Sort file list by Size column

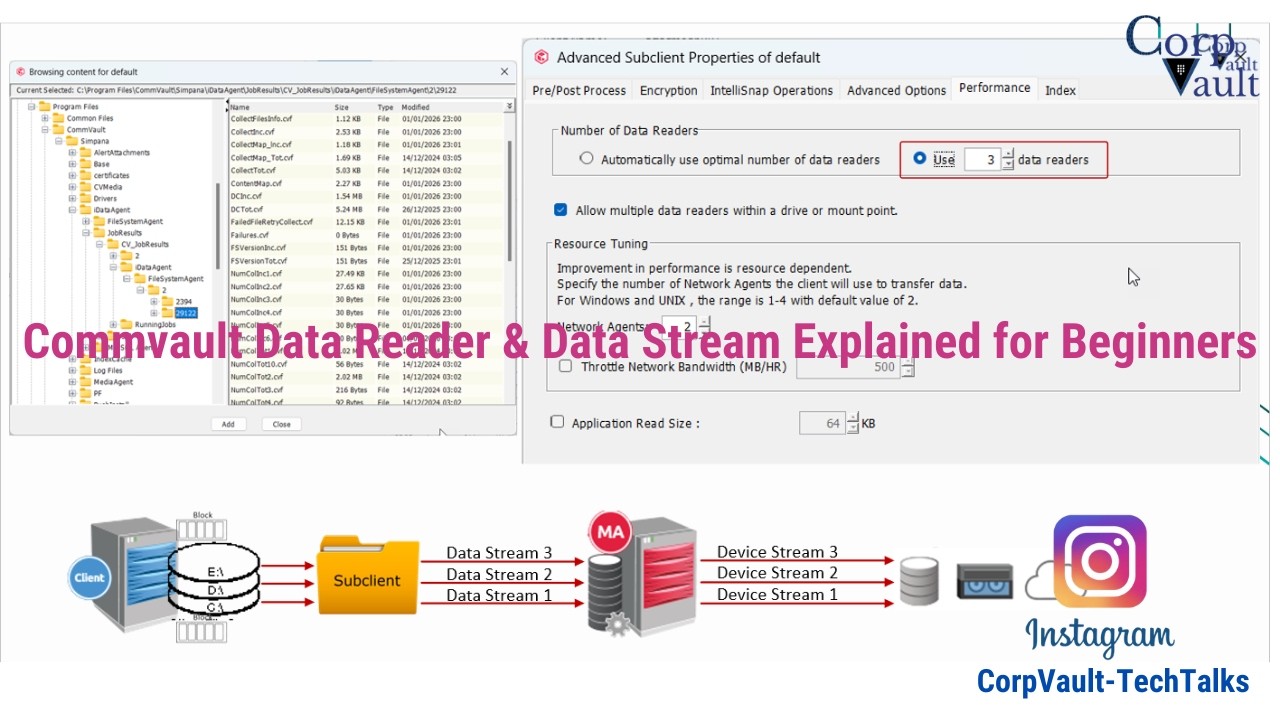pos(353,107)
